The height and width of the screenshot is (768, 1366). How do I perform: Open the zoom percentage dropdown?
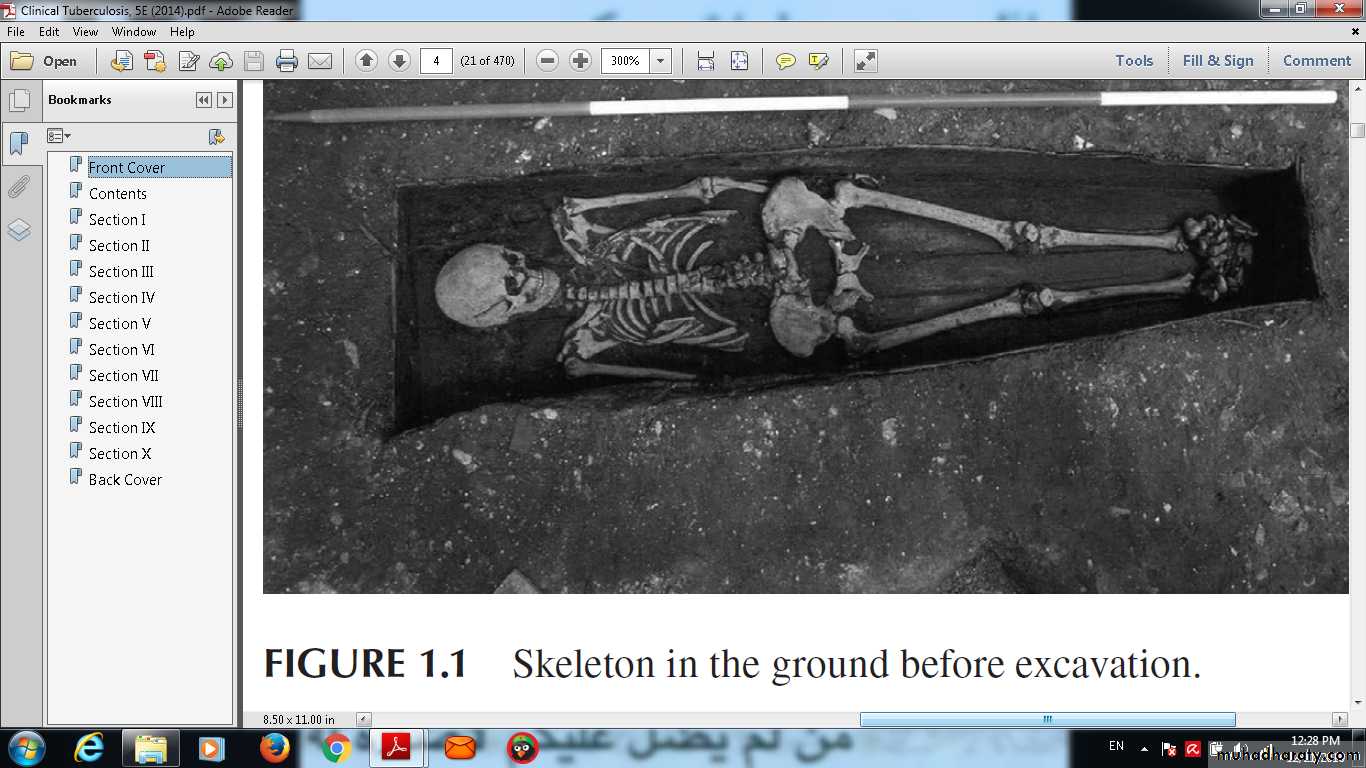[660, 61]
